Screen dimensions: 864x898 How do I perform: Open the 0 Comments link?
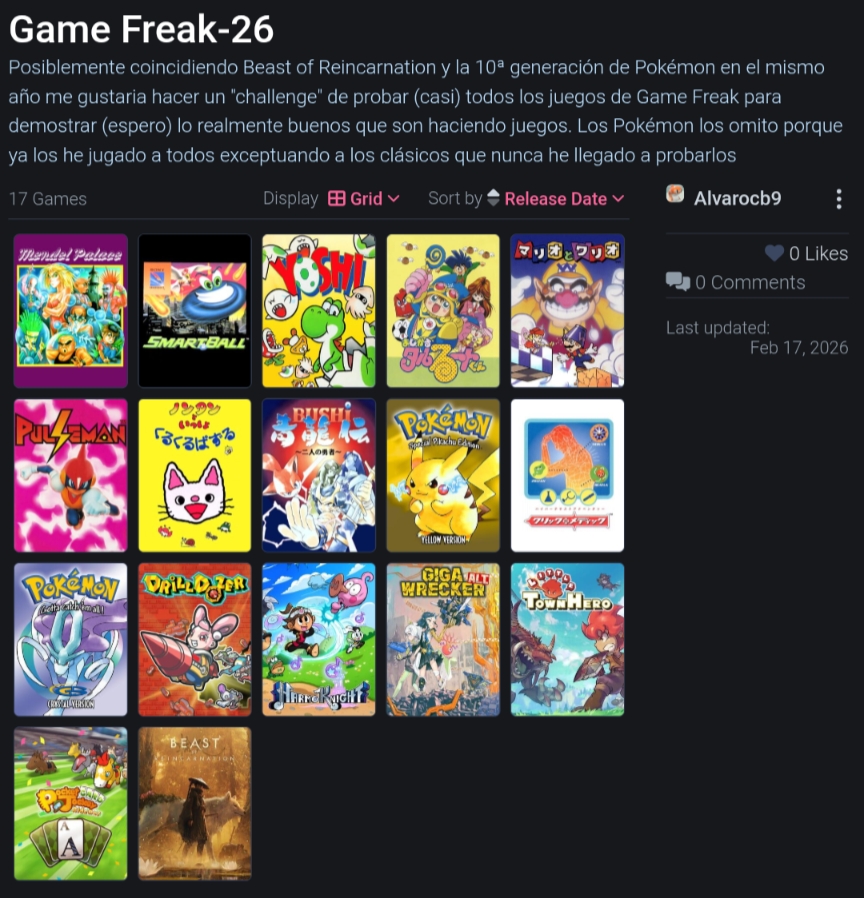coord(750,282)
